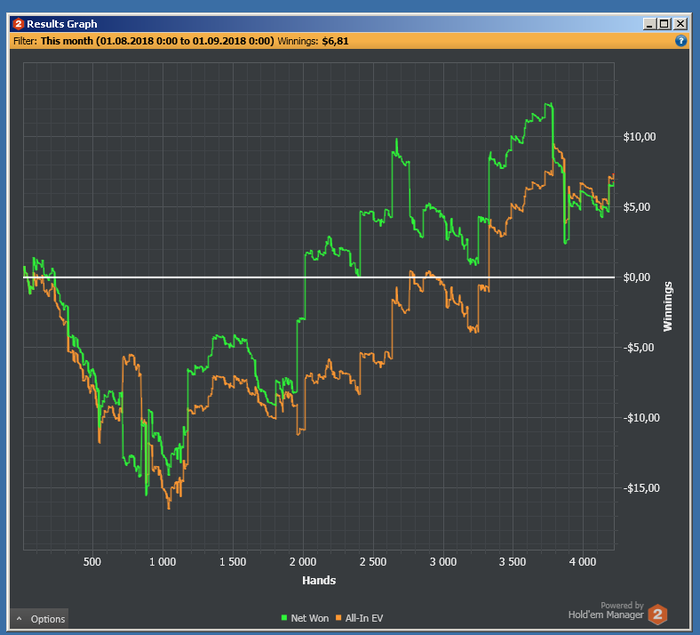Click the 'Hands' x-axis title
Viewport: 700px width, 635px height.
click(x=319, y=580)
